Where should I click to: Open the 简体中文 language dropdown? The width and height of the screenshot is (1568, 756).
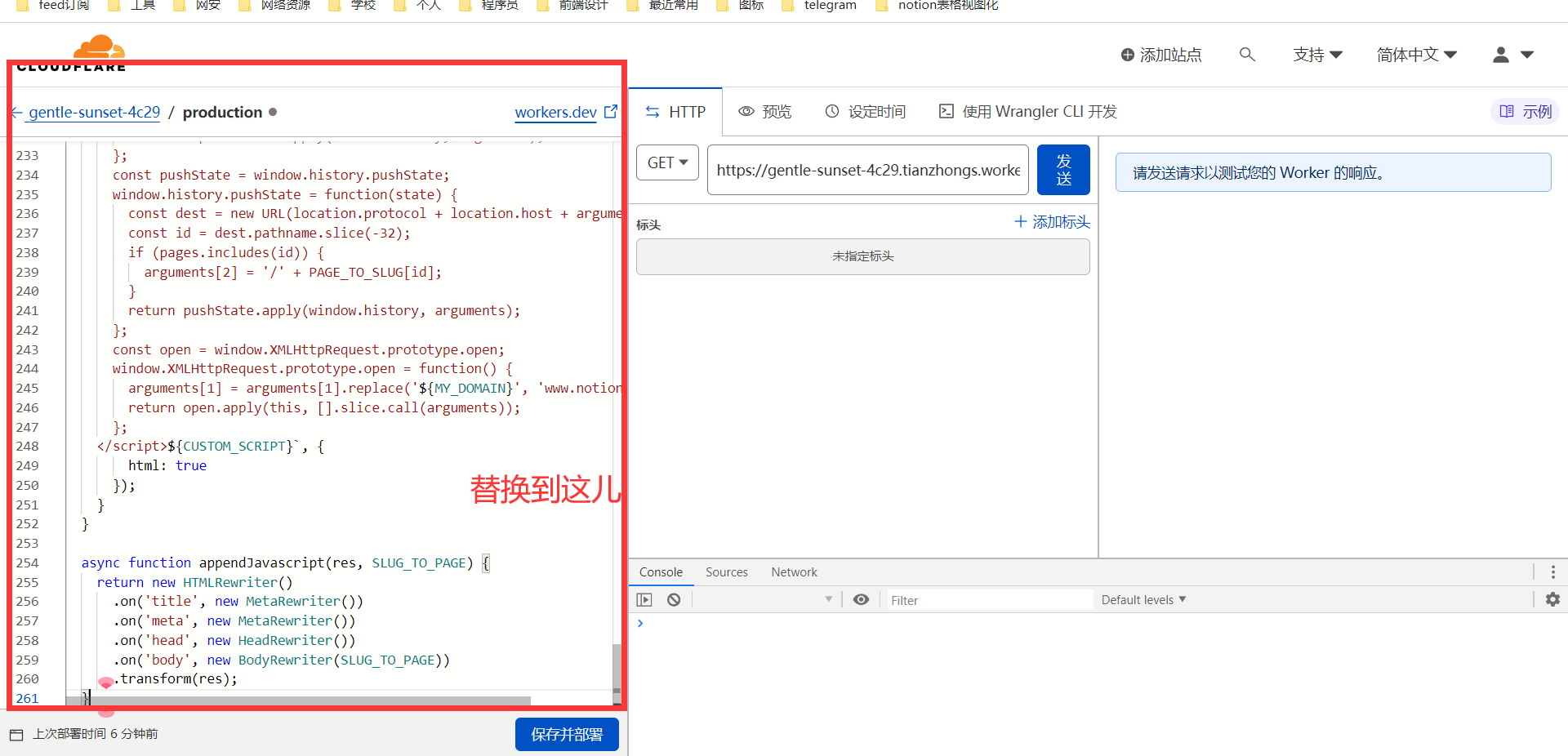[1416, 55]
